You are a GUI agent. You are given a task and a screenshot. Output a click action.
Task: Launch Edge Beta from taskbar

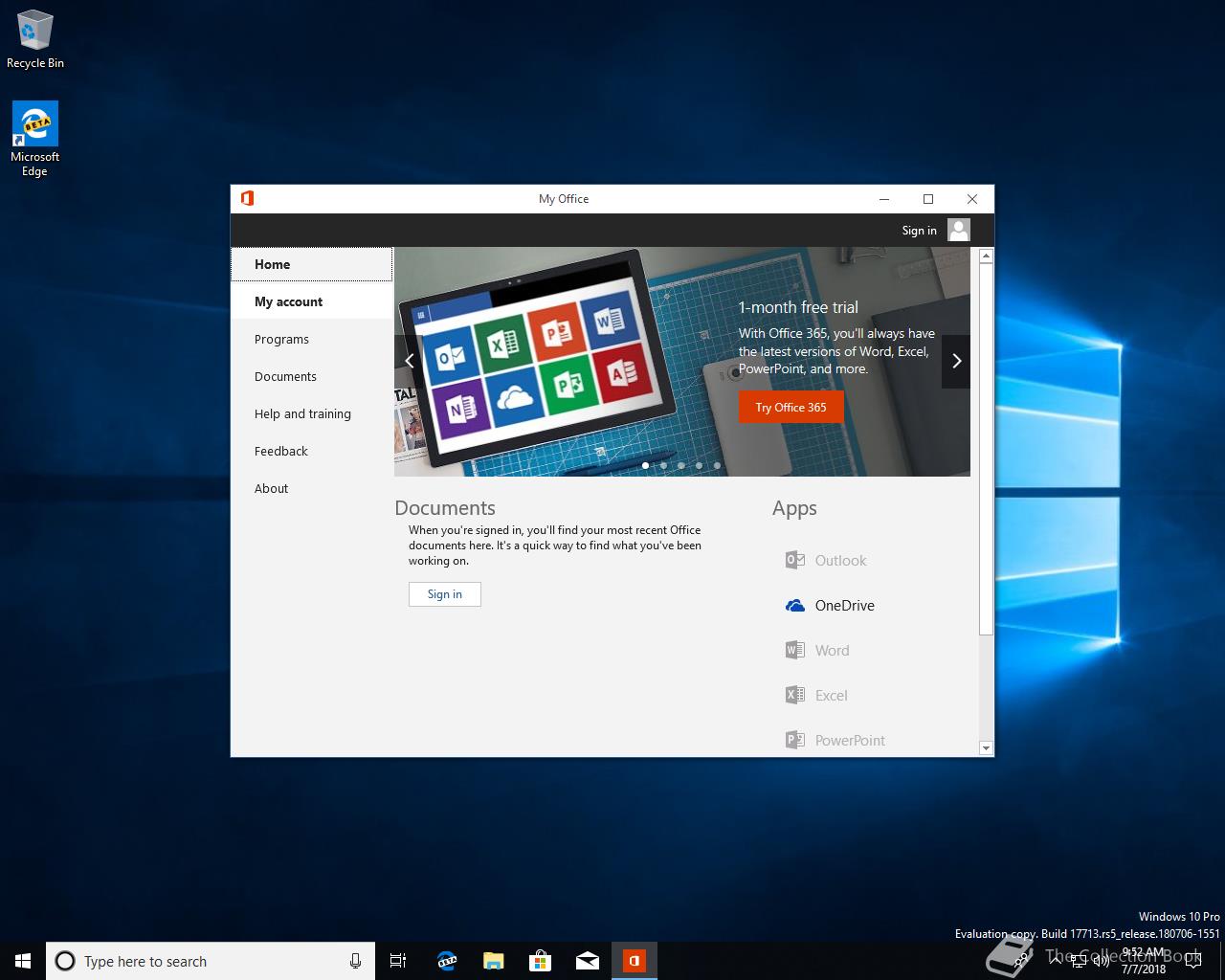coord(446,961)
